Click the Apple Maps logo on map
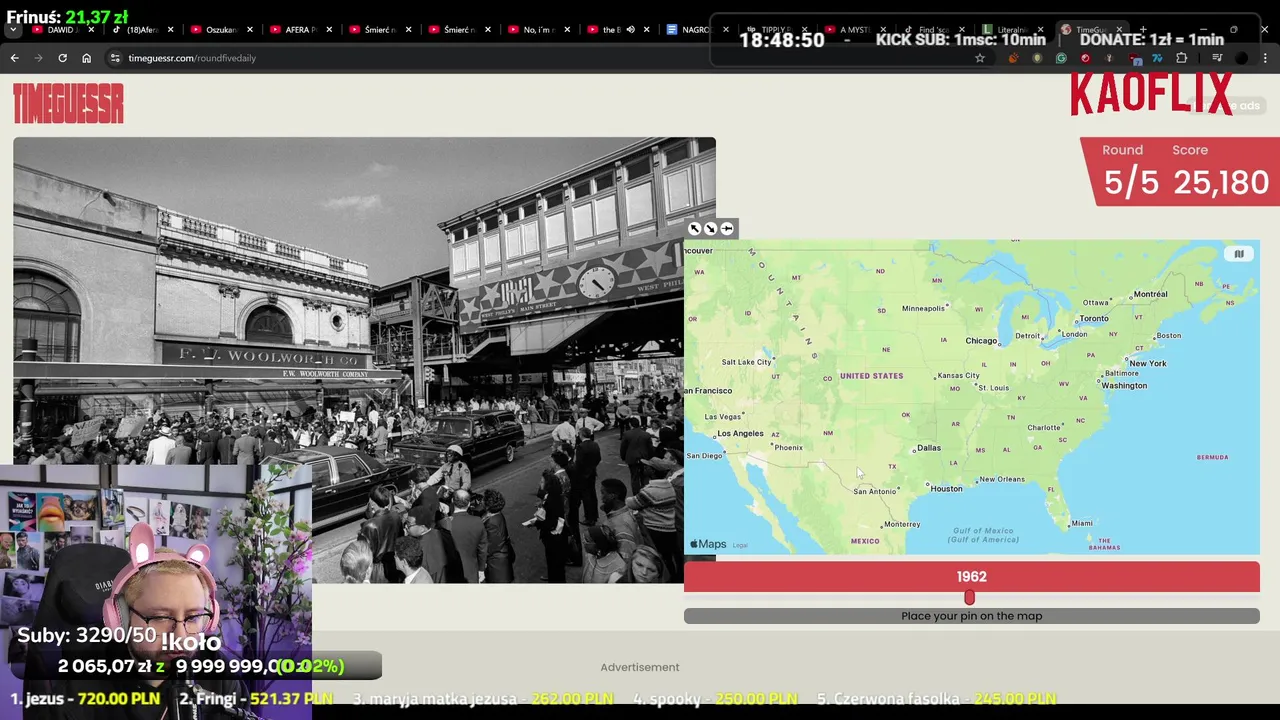 tap(708, 544)
